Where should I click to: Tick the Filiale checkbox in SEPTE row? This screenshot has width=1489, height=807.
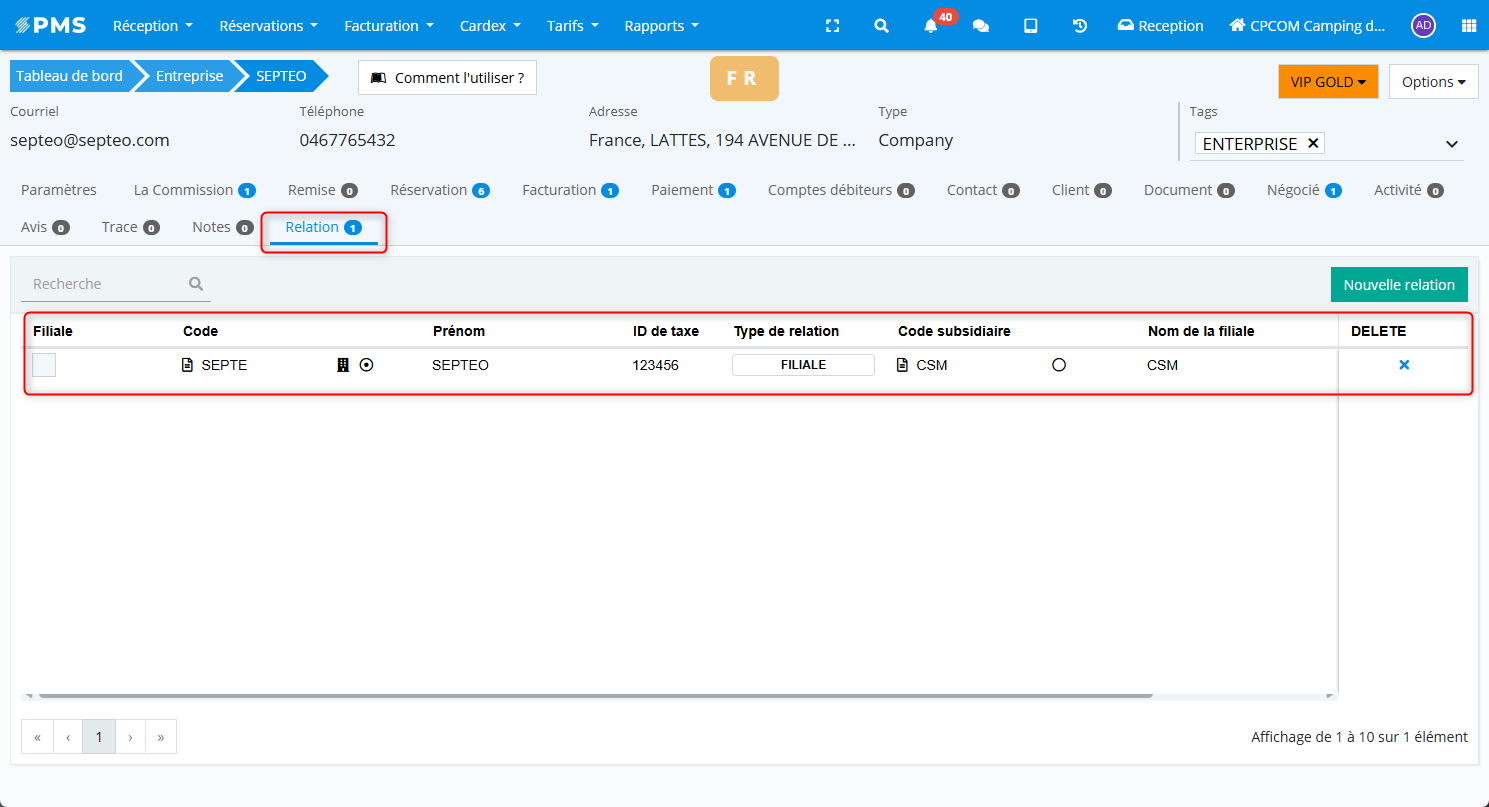pos(44,365)
